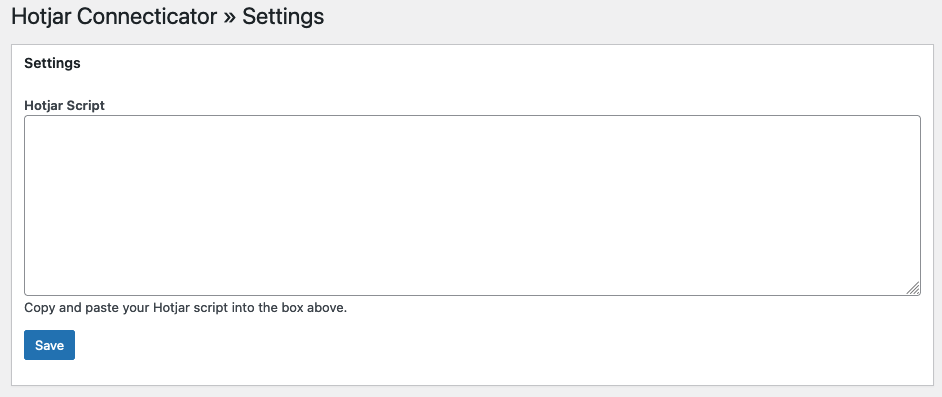The width and height of the screenshot is (942, 397).
Task: Click the textarea resize grip handle
Action: click(913, 288)
